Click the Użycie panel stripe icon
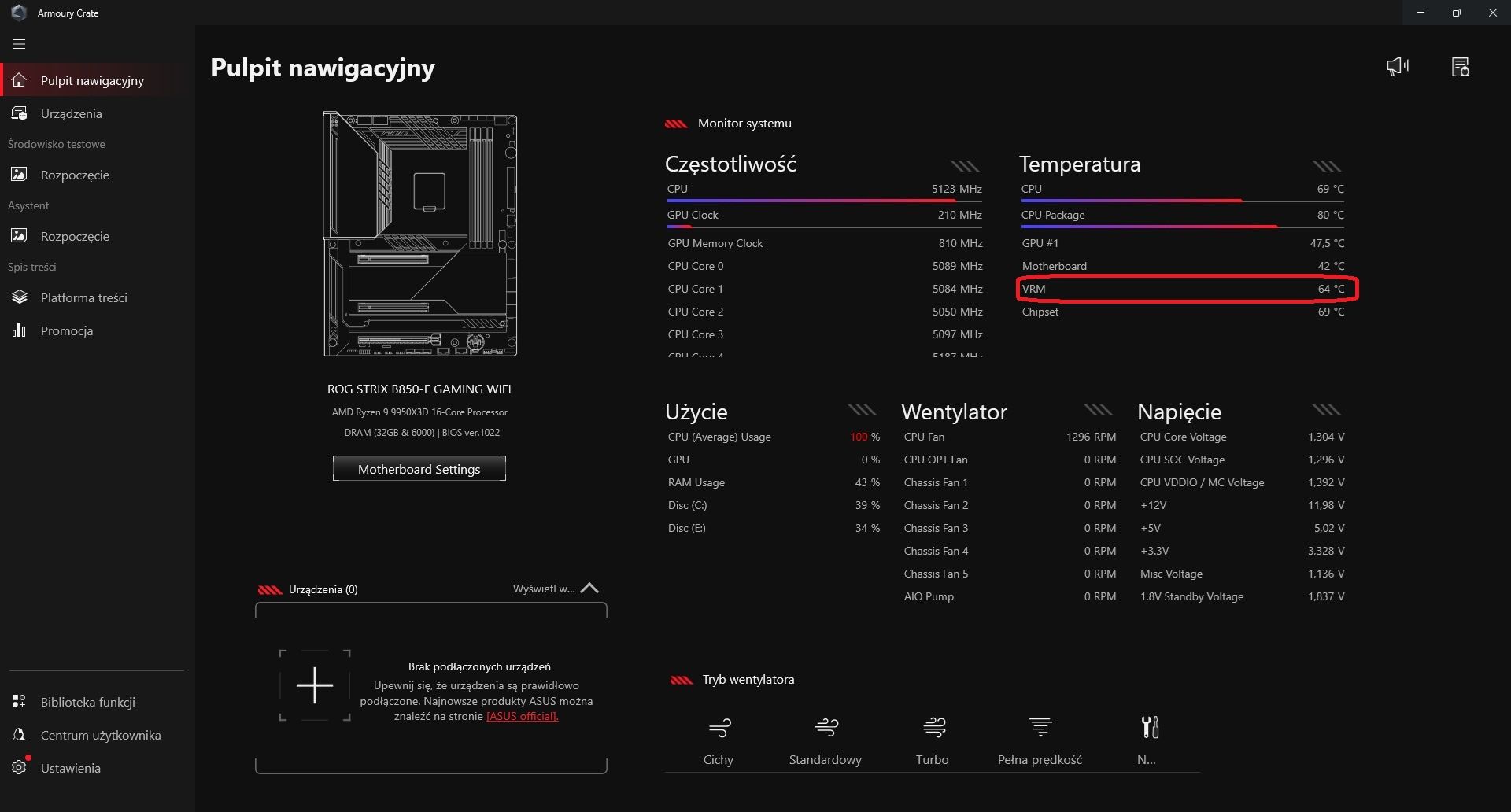The height and width of the screenshot is (812, 1511). click(863, 410)
